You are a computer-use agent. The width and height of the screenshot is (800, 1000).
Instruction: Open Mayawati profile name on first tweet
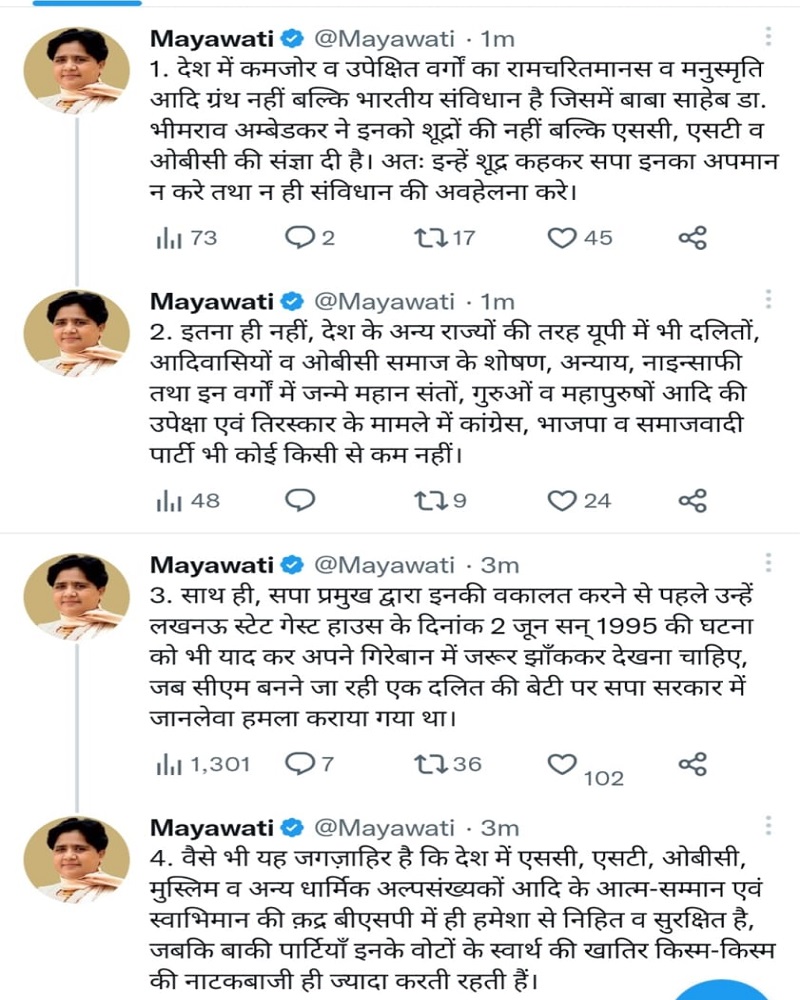click(212, 39)
